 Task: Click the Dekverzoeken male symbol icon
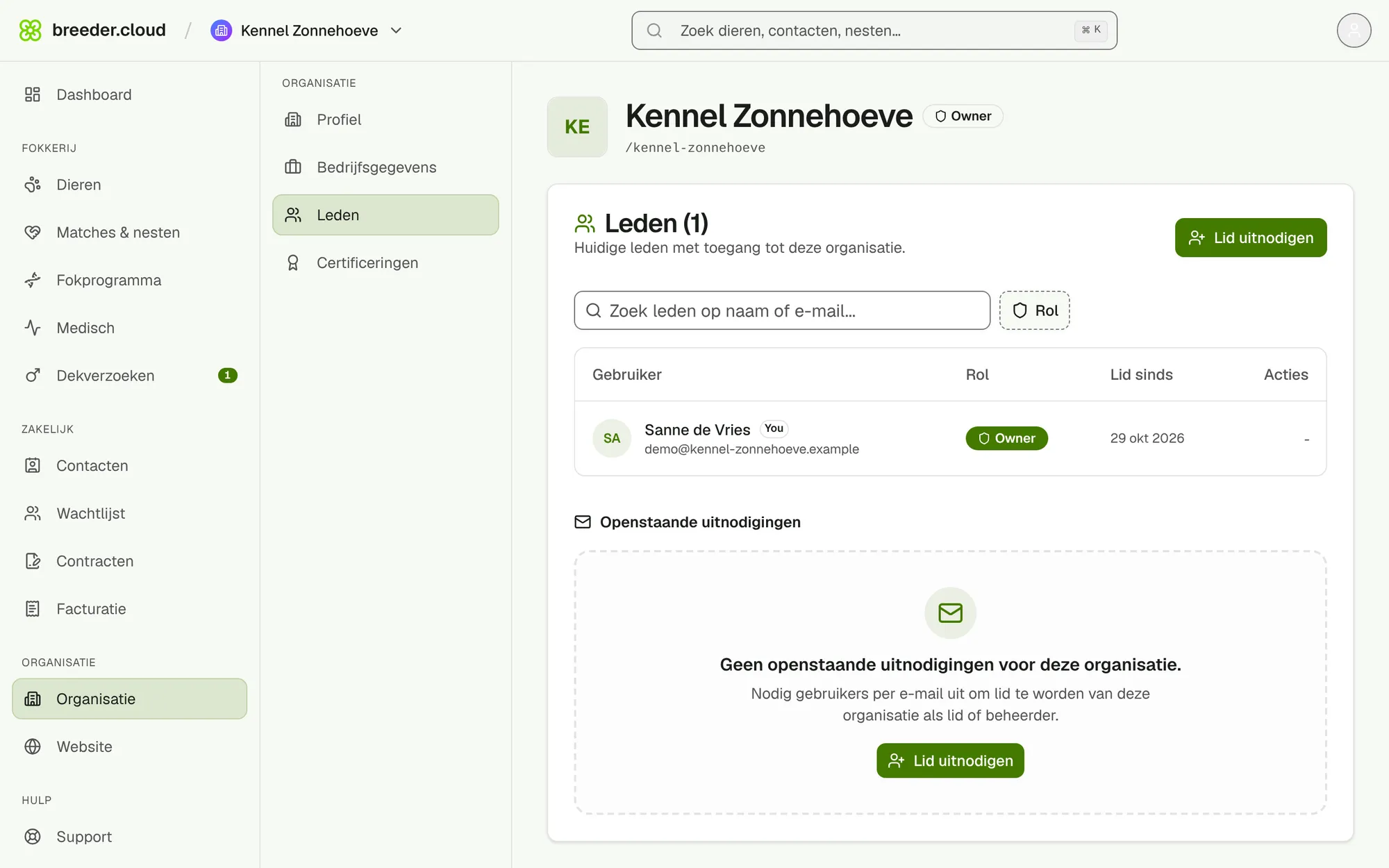point(33,376)
